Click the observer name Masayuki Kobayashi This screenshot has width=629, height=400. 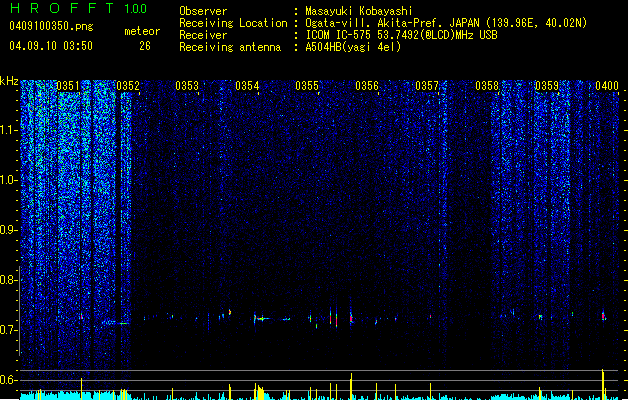pos(359,11)
